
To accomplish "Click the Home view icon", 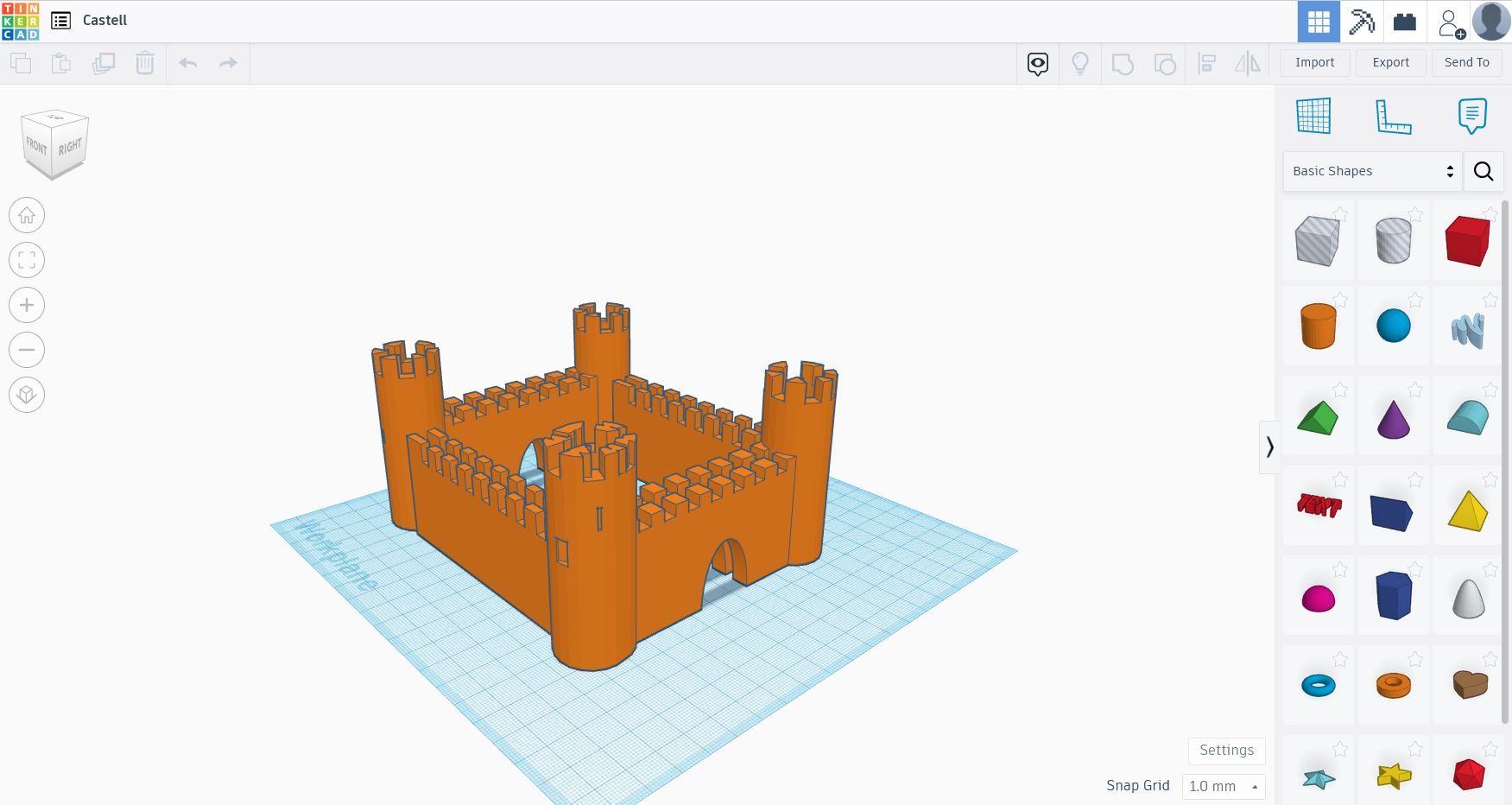I will 27,215.
